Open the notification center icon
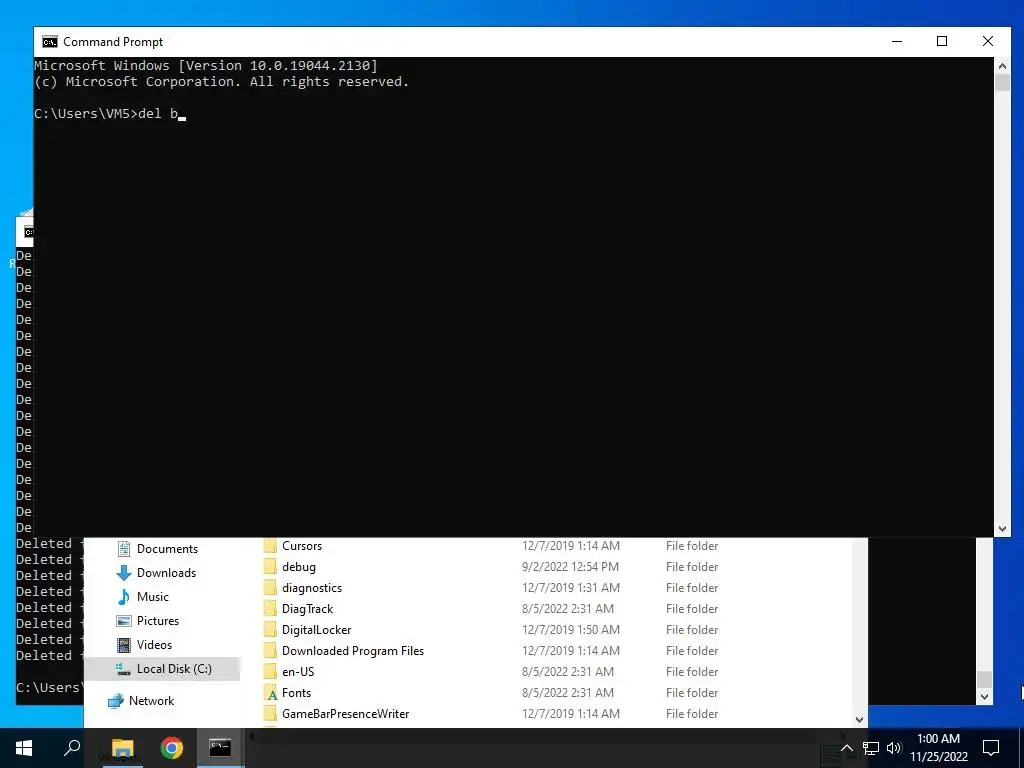The height and width of the screenshot is (768, 1024). [991, 748]
